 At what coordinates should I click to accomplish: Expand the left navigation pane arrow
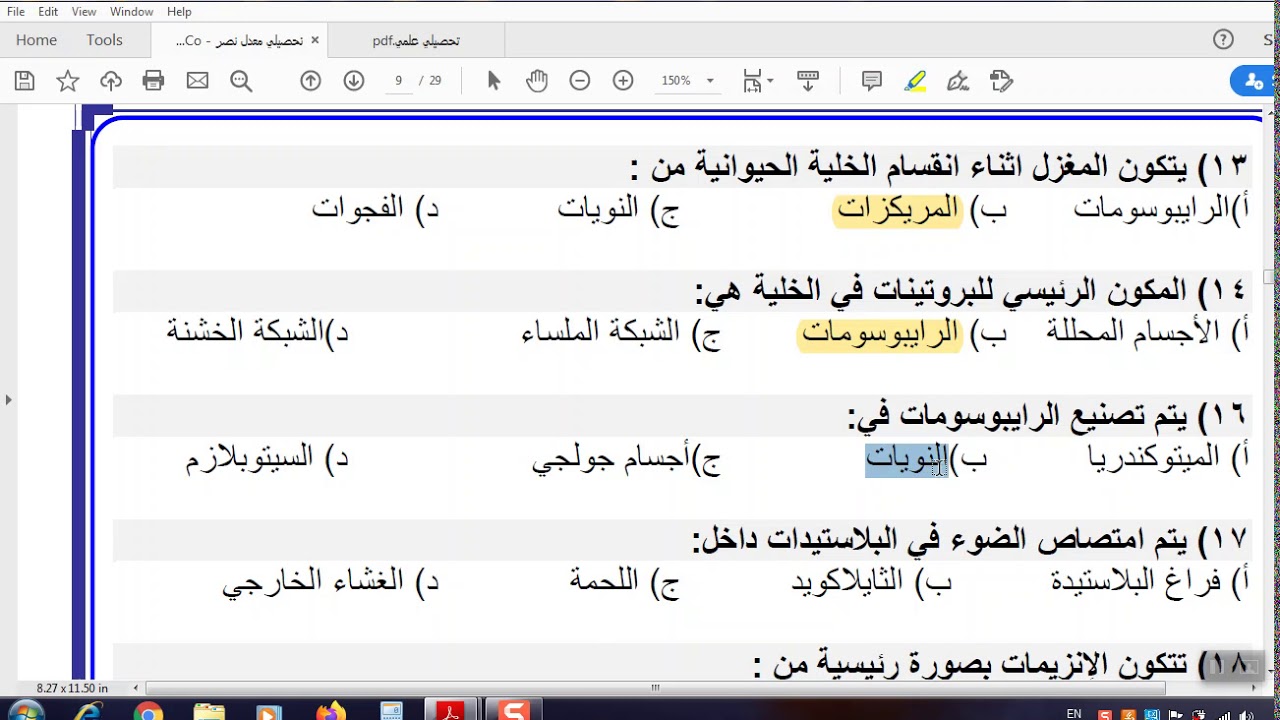pyautogui.click(x=8, y=400)
